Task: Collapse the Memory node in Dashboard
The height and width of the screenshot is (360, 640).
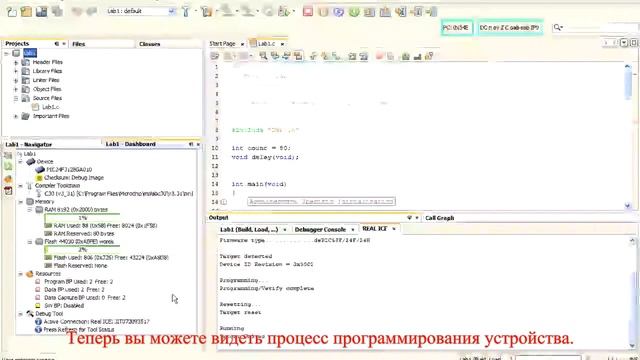Action: click(21, 202)
